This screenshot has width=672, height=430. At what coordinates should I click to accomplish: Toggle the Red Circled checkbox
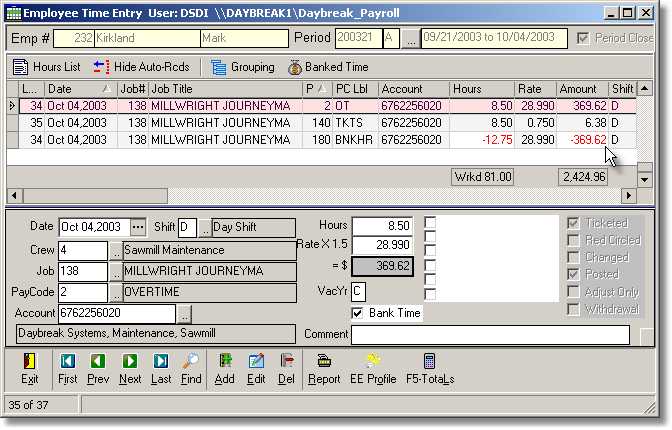point(573,240)
